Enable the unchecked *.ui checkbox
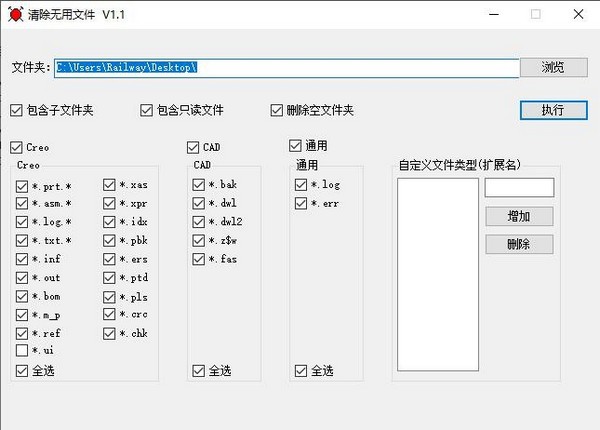600x430 pixels. tap(22, 350)
